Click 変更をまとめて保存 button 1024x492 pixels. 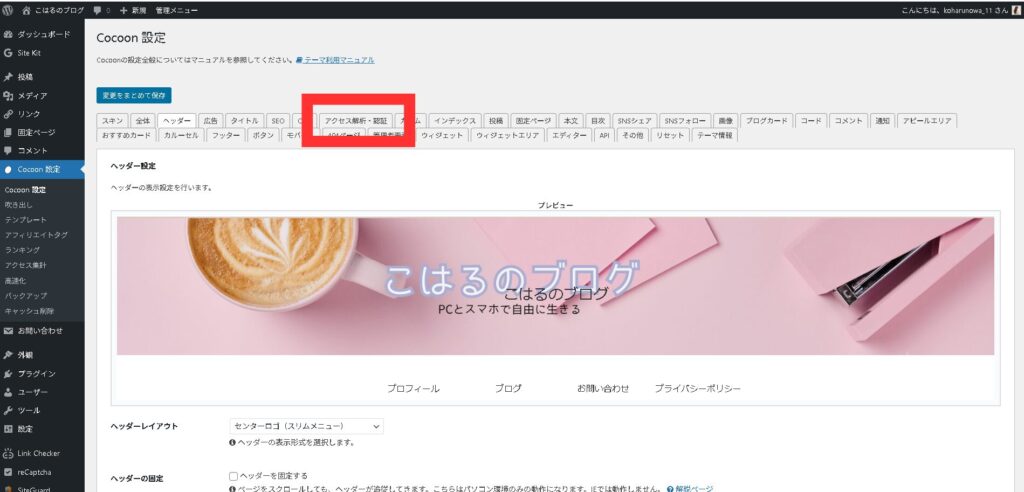pyautogui.click(x=134, y=95)
